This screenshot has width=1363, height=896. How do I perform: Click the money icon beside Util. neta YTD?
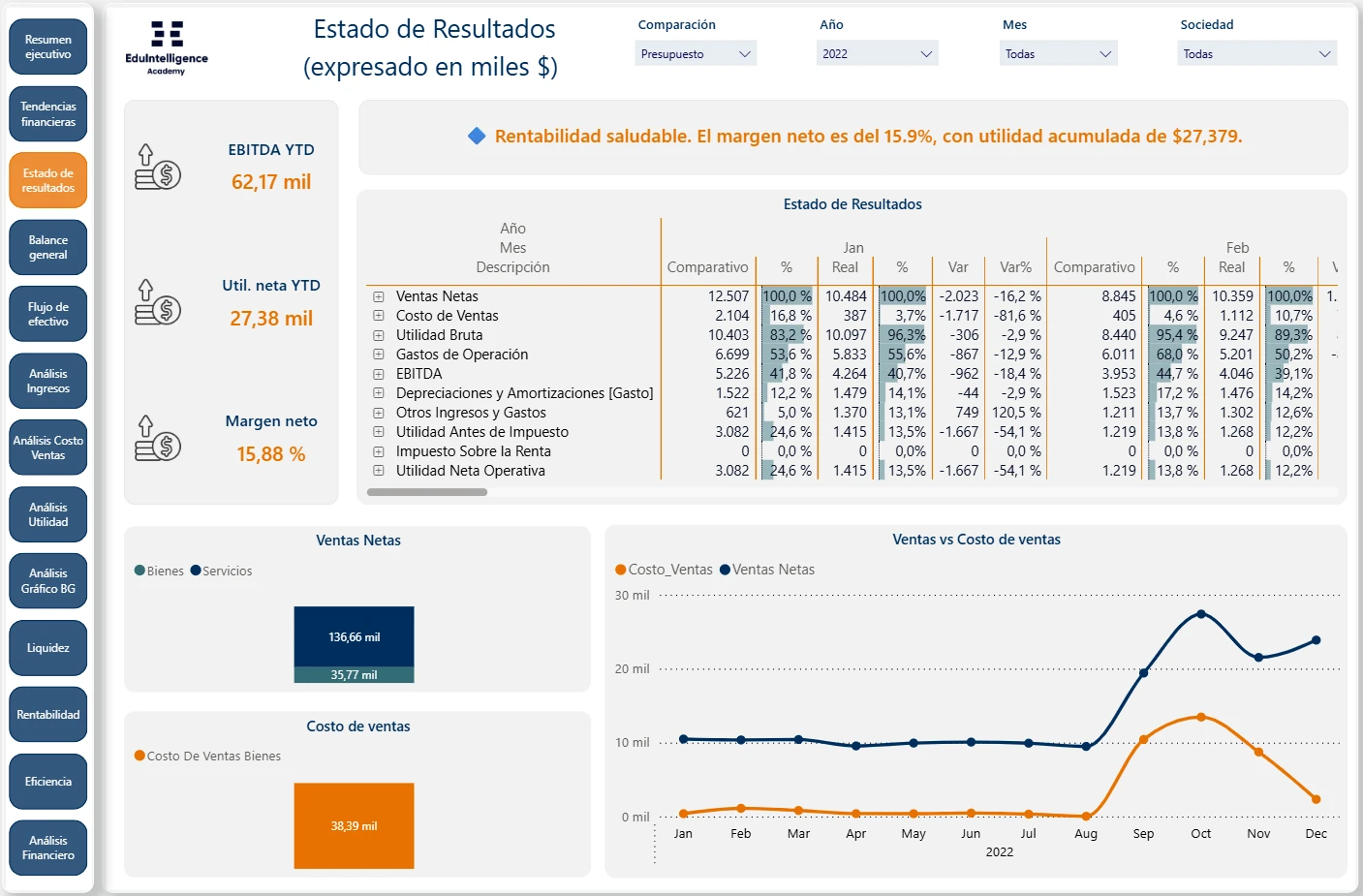158,302
